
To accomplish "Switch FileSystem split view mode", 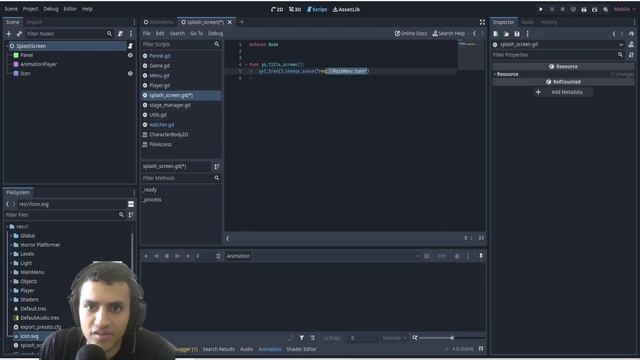I will coord(131,204).
